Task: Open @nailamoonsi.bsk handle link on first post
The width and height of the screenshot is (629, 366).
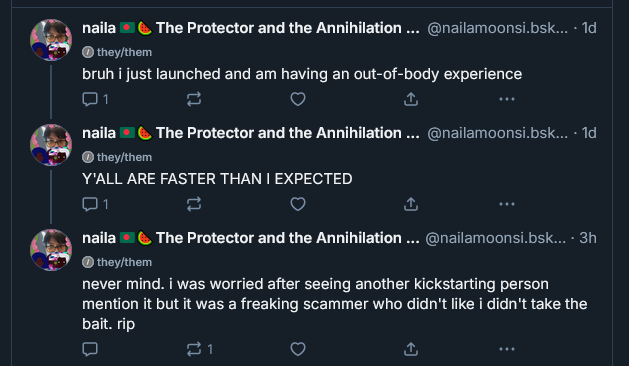Action: (x=497, y=28)
